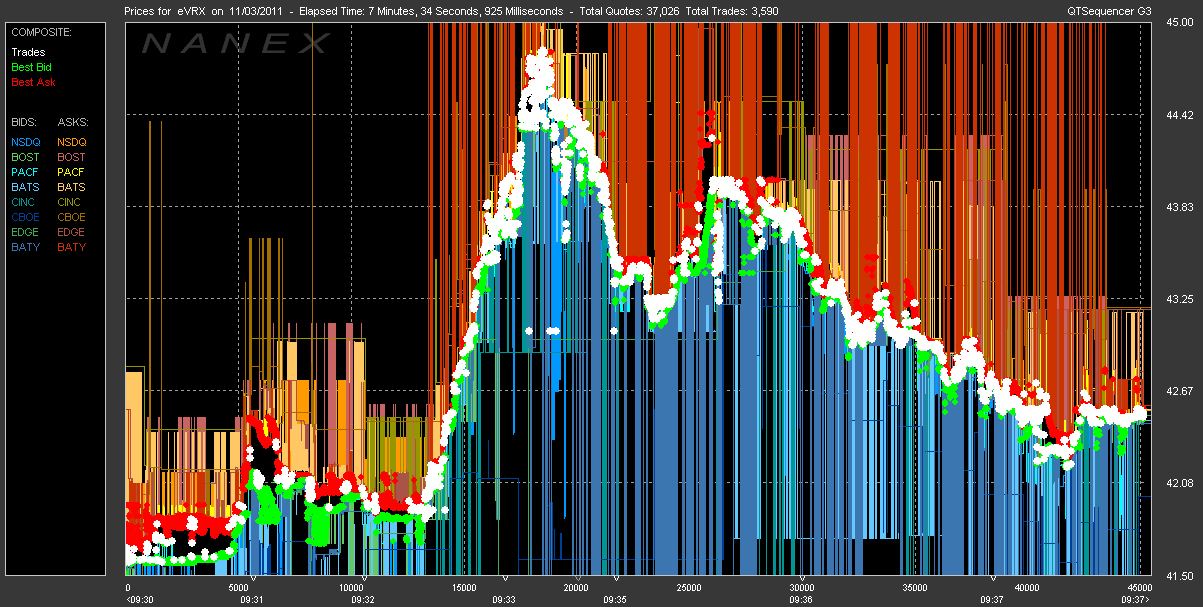Select NSDQ in the ASKS column
The width and height of the screenshot is (1203, 607).
coord(72,142)
